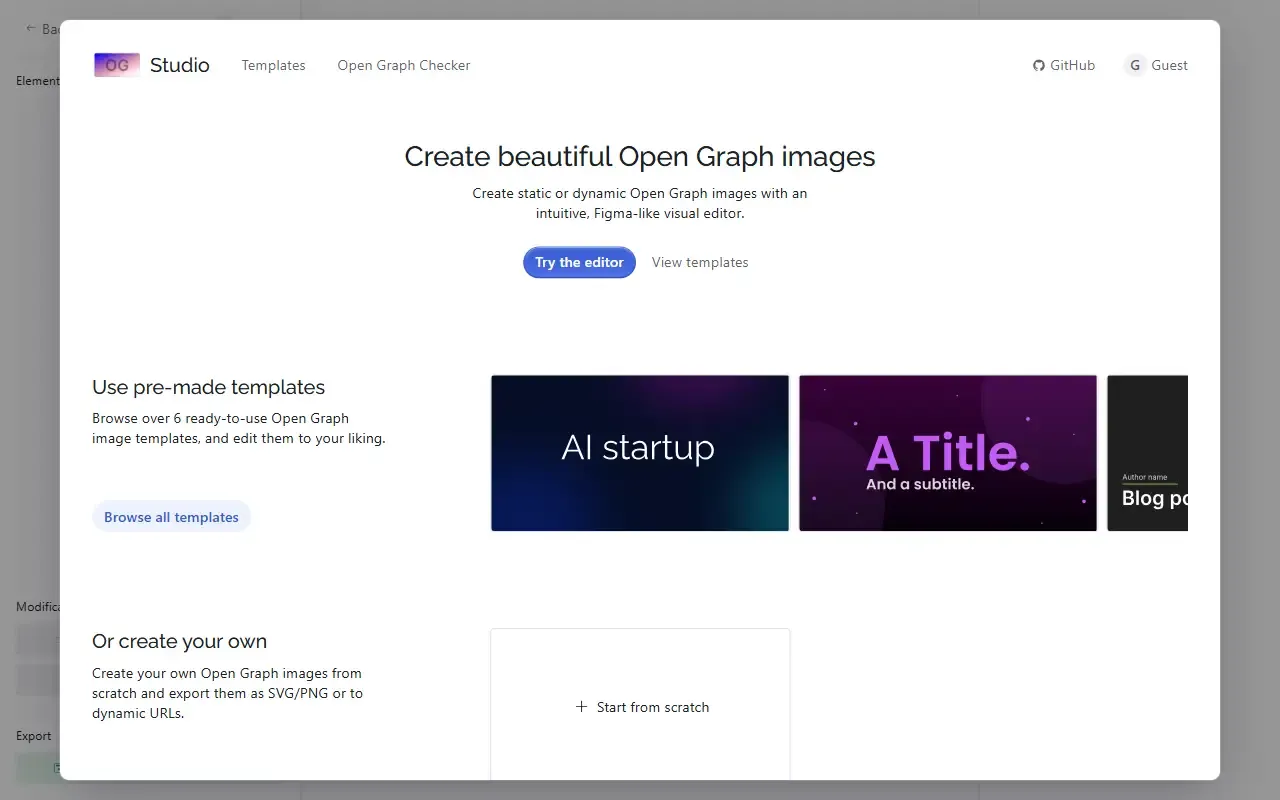Click the Try the editor button
The image size is (1280, 800).
point(579,262)
